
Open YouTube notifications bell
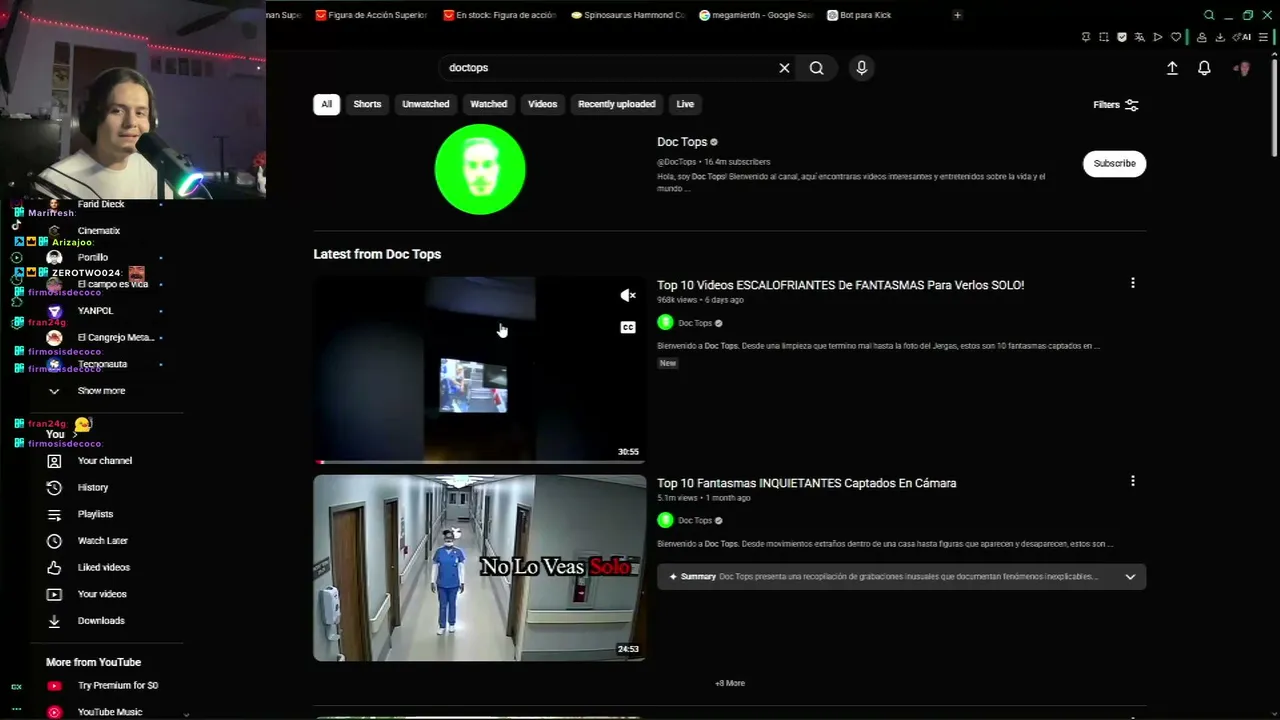click(1205, 68)
